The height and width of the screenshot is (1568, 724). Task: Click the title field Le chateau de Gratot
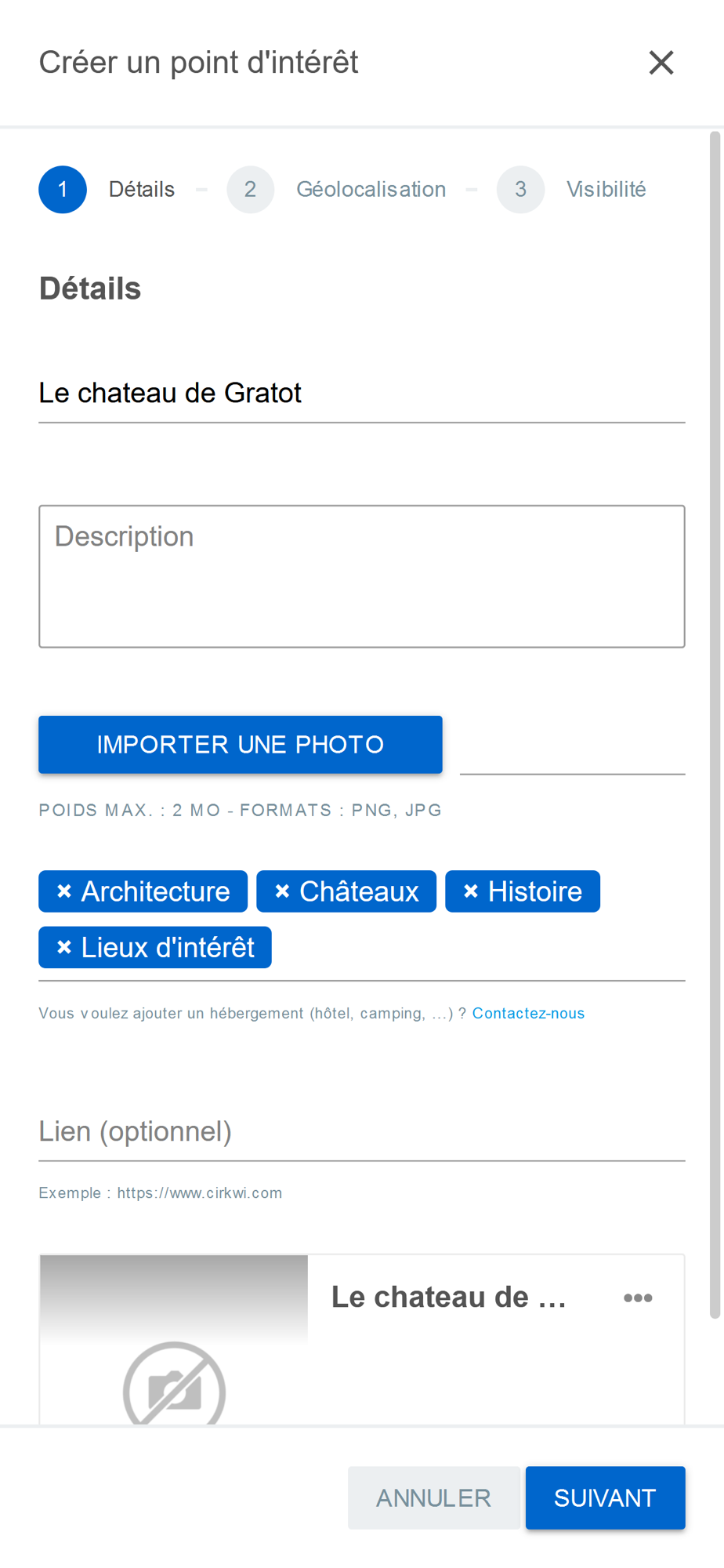click(362, 393)
